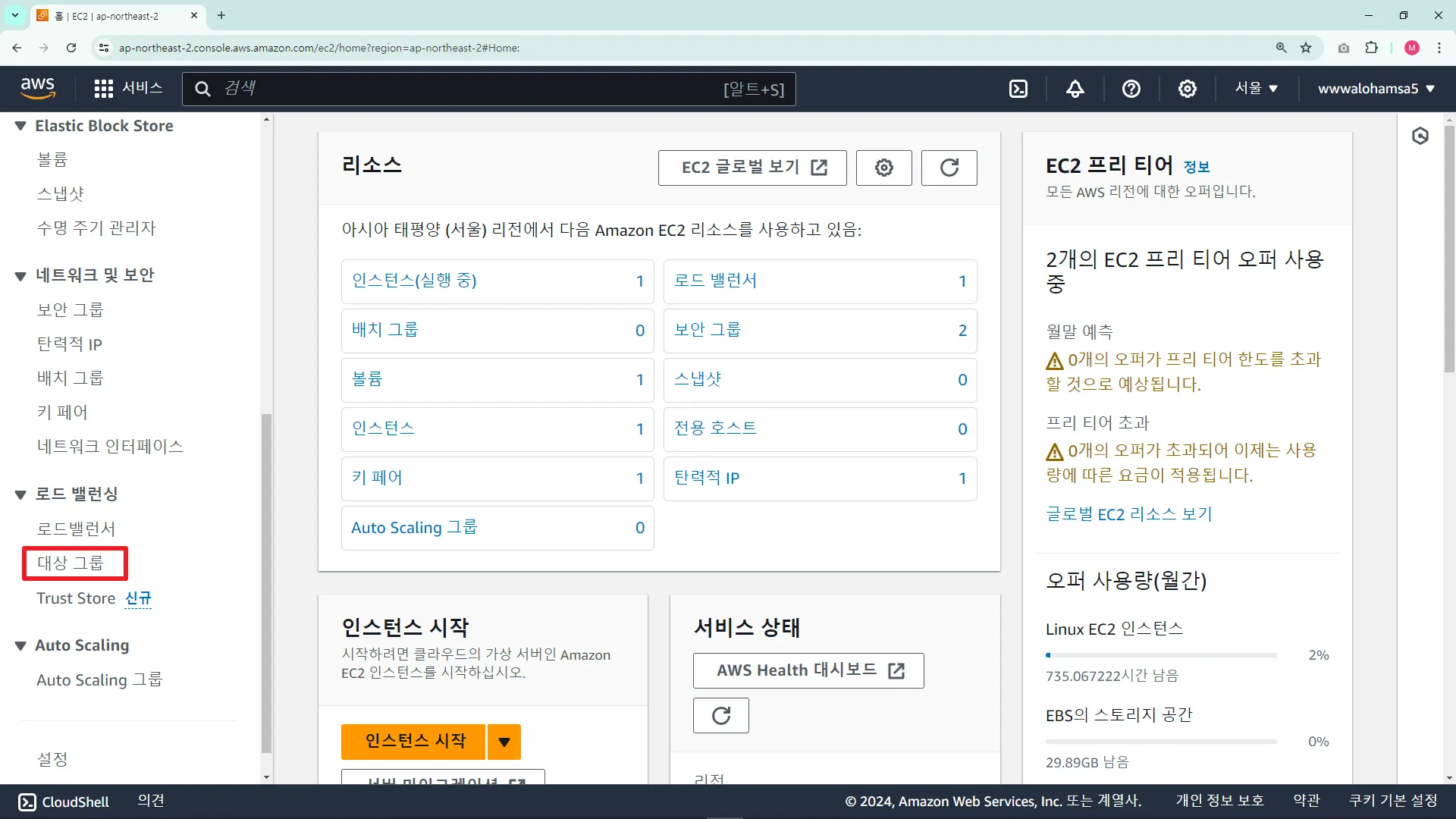Open CloudShell icon in top navigation bar
The image size is (1456, 819).
click(x=1018, y=89)
